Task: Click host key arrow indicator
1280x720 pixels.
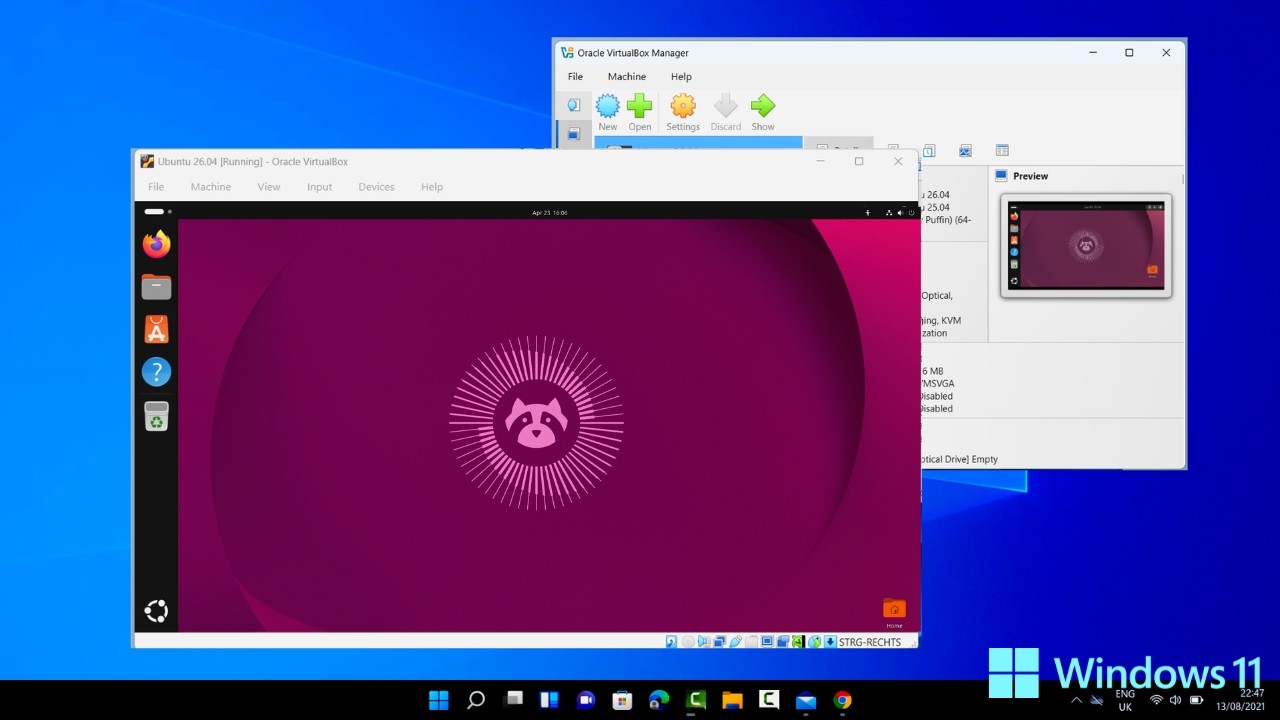Action: point(830,642)
